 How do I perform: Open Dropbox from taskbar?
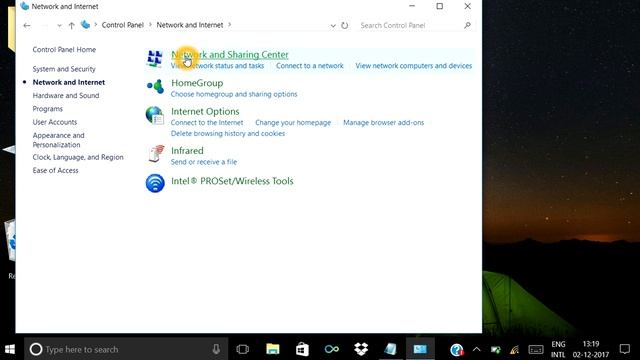coord(361,349)
